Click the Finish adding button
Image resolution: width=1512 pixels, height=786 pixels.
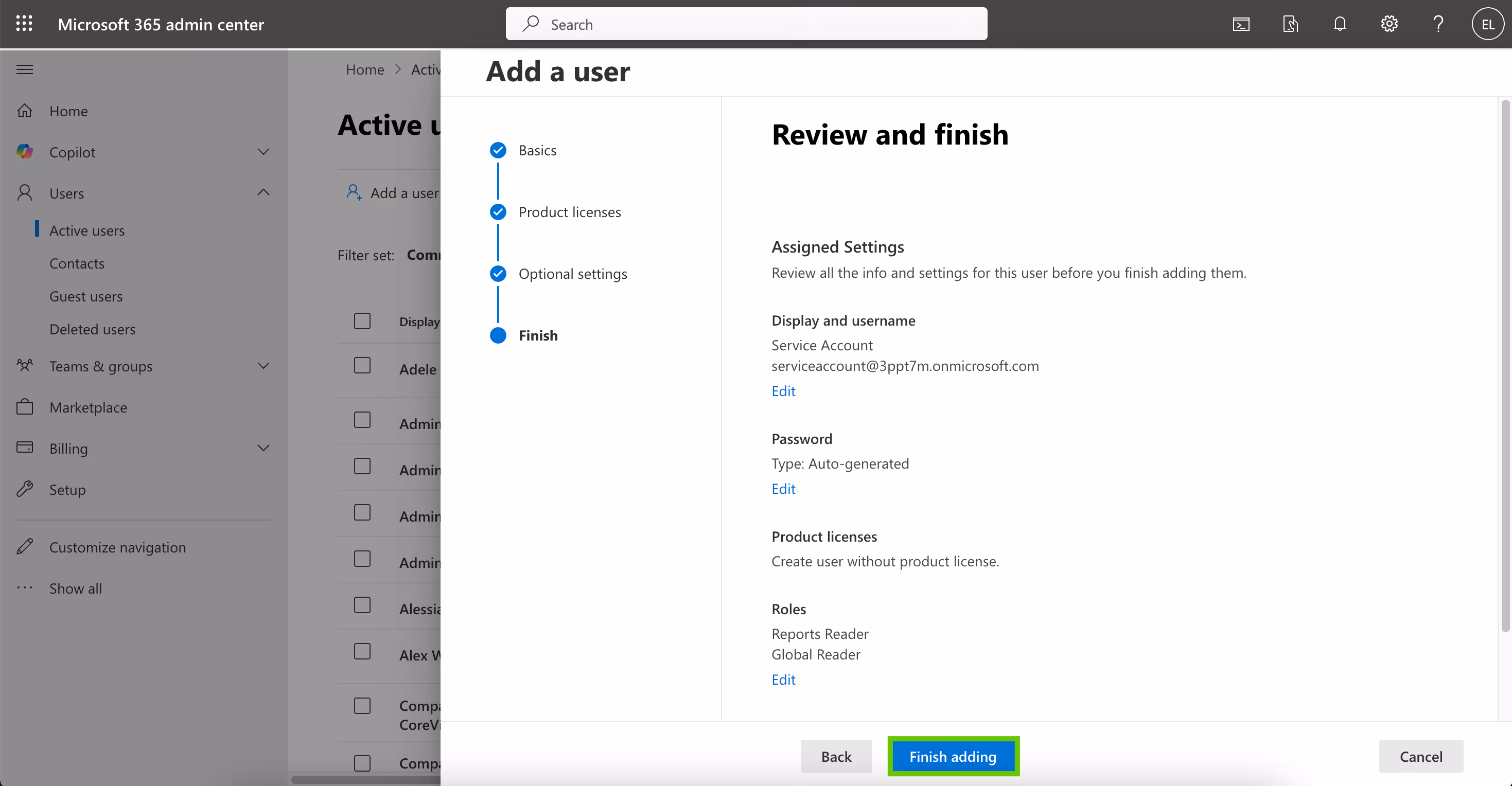[953, 756]
